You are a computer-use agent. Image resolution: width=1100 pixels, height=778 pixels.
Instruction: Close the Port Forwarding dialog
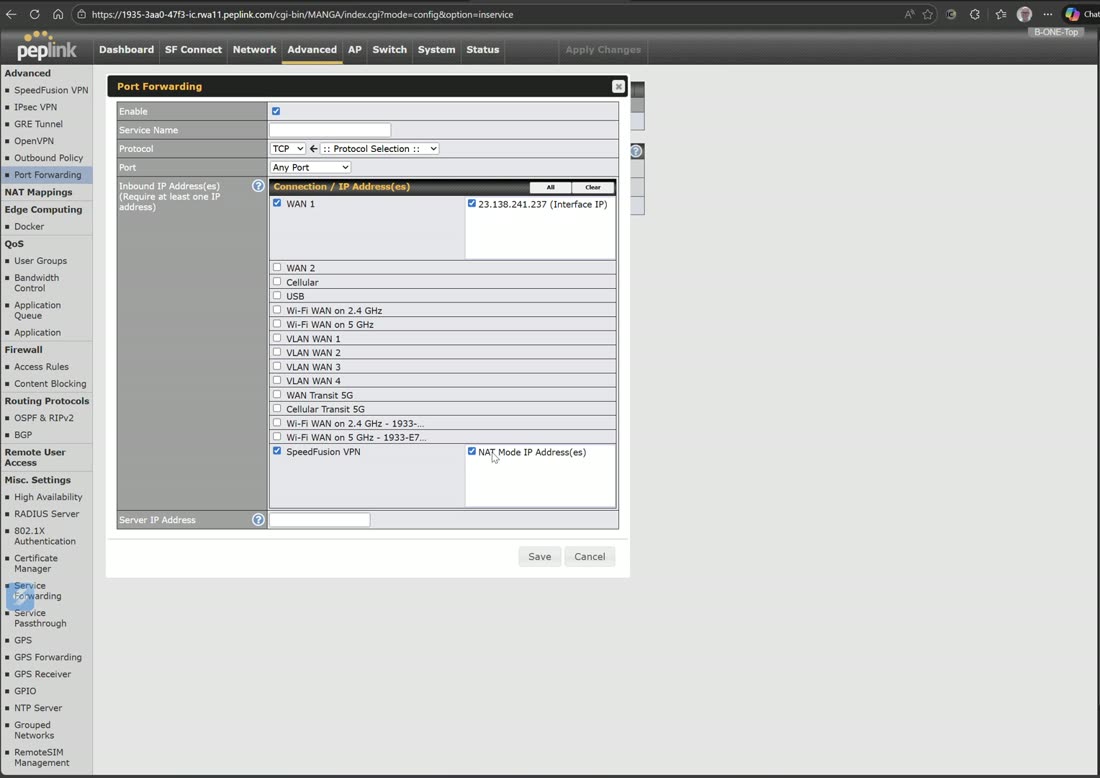[x=618, y=86]
